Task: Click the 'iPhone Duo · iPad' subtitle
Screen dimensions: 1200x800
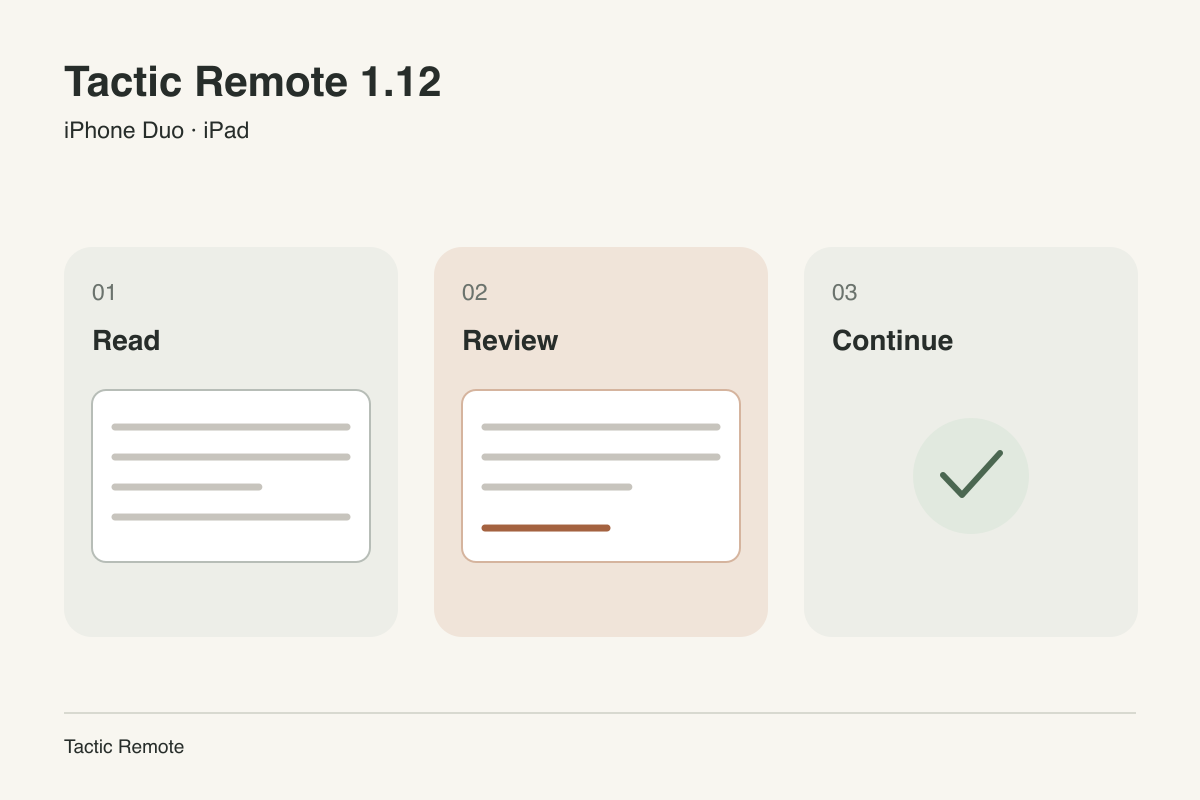Action: click(156, 130)
